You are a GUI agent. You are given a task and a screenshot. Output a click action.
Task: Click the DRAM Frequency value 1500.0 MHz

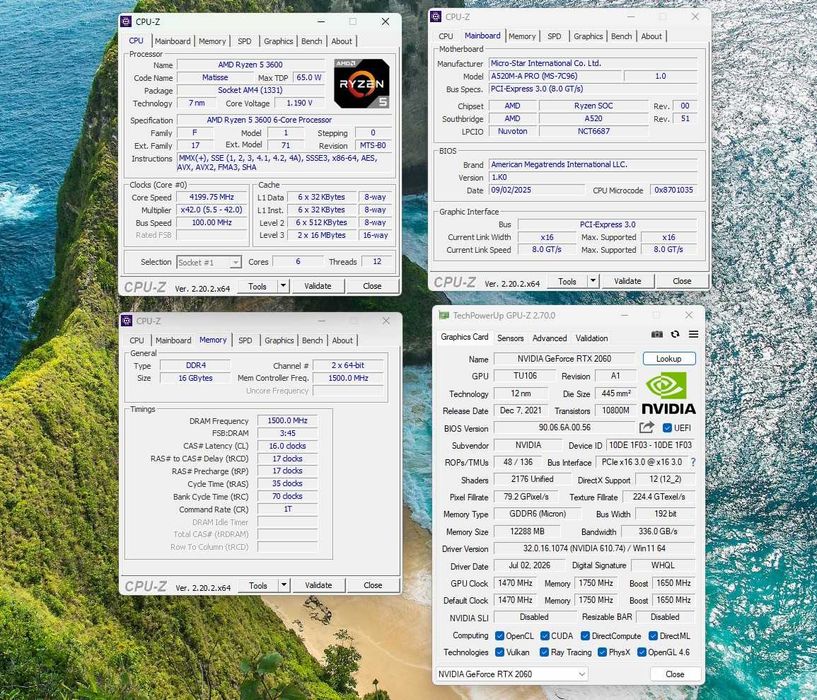tap(288, 420)
